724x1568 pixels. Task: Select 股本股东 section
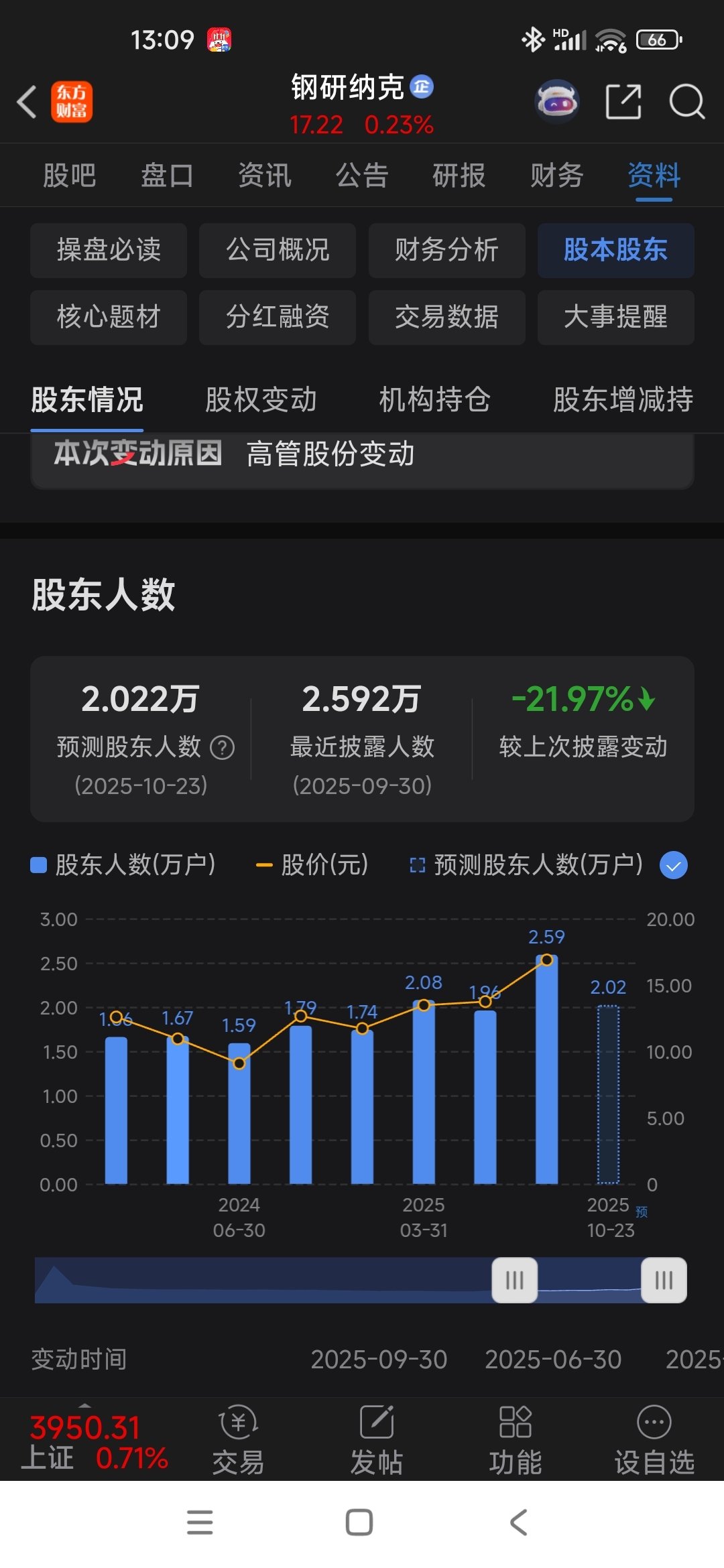click(615, 250)
